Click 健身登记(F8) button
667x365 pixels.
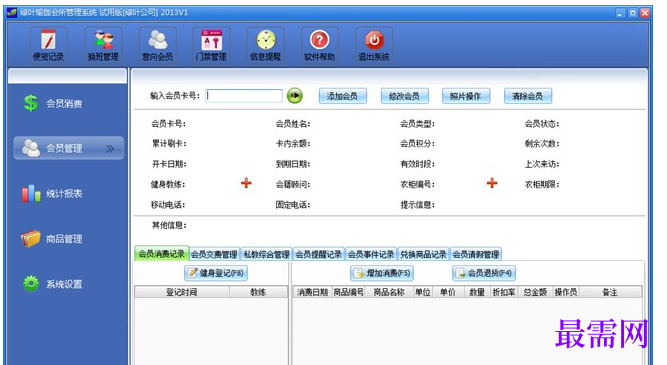pos(216,273)
